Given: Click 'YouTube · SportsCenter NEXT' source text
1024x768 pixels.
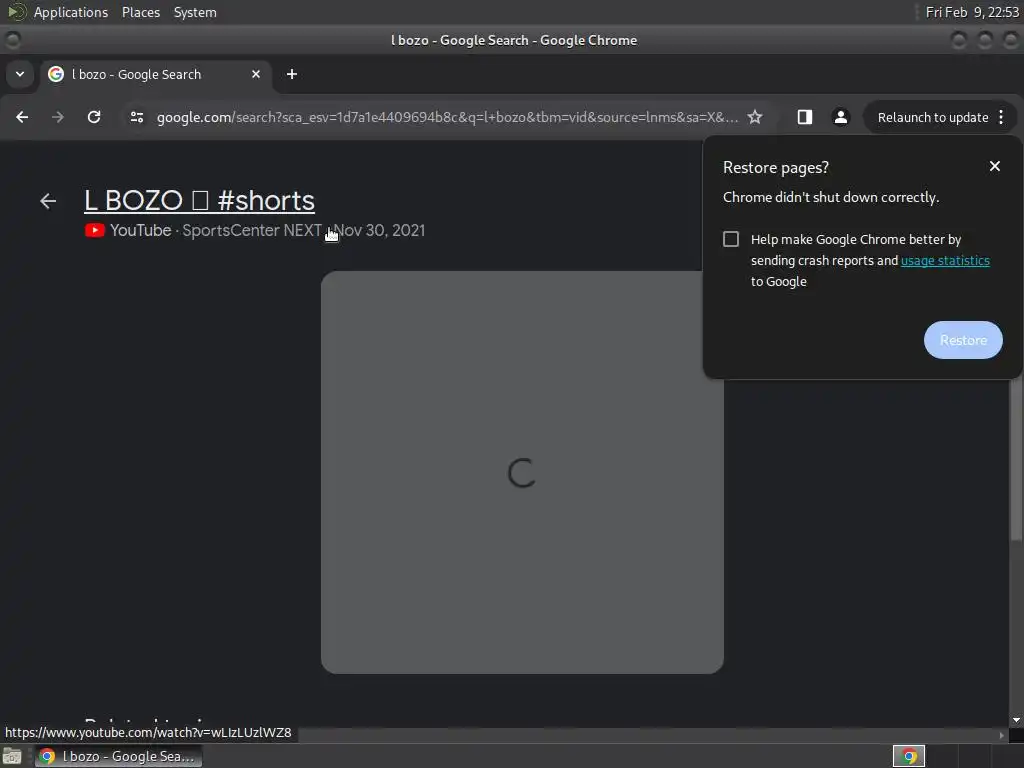Looking at the screenshot, I should tap(216, 231).
